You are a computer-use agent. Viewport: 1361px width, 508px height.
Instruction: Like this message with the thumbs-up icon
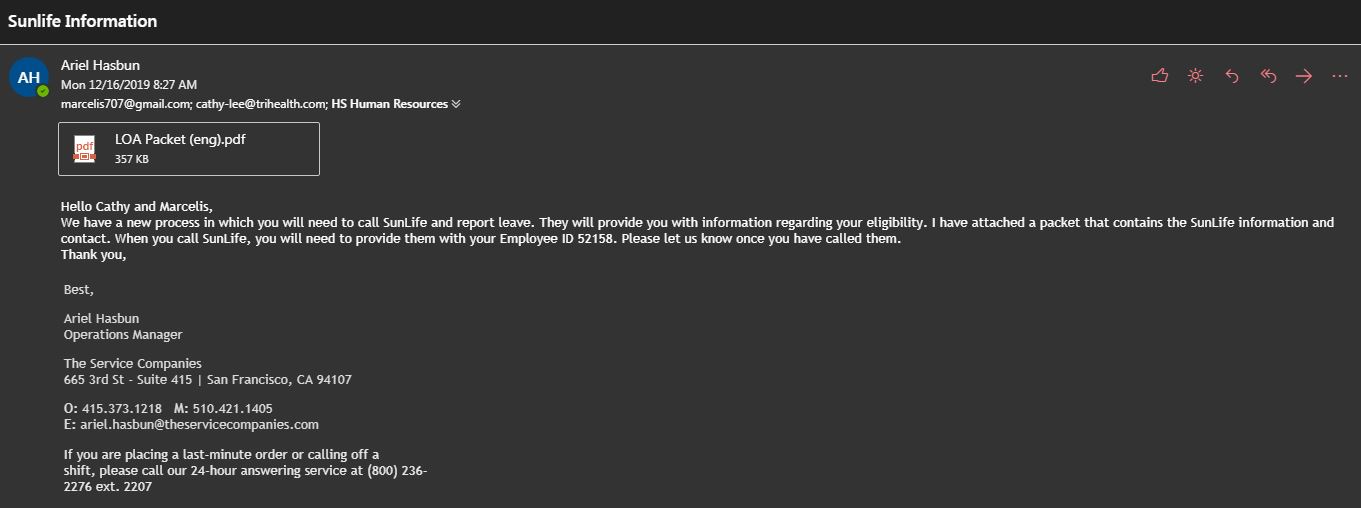[1160, 76]
